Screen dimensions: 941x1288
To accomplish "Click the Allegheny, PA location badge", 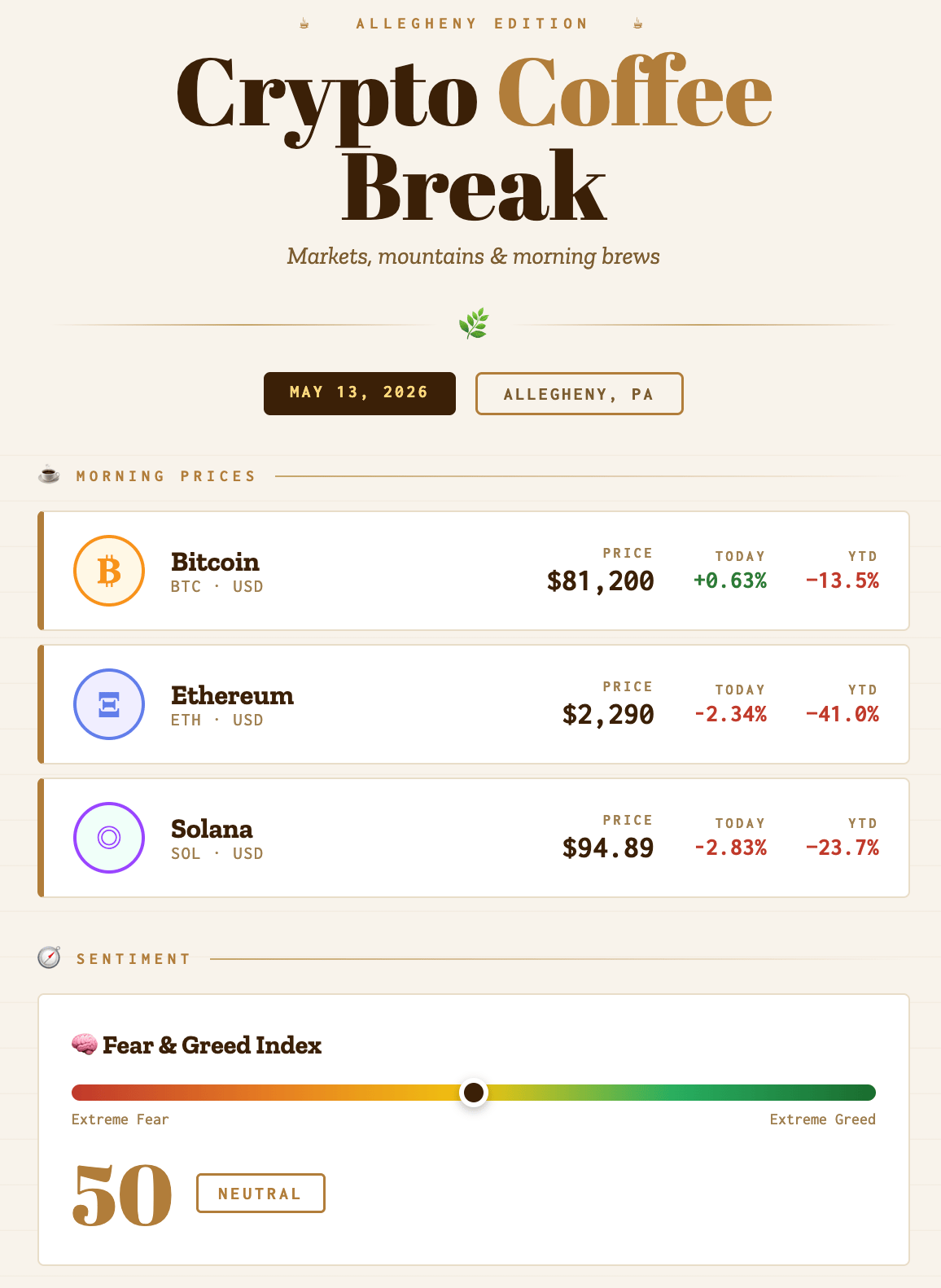I will [x=580, y=393].
